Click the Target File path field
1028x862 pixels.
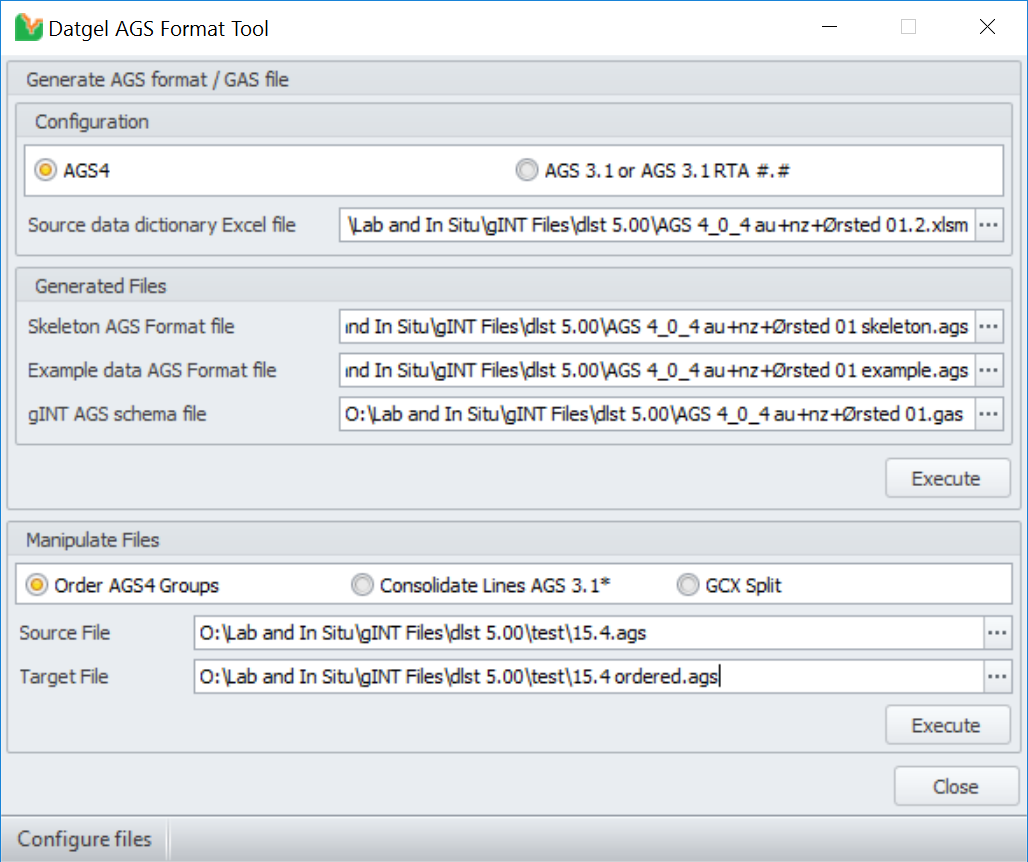coord(589,677)
